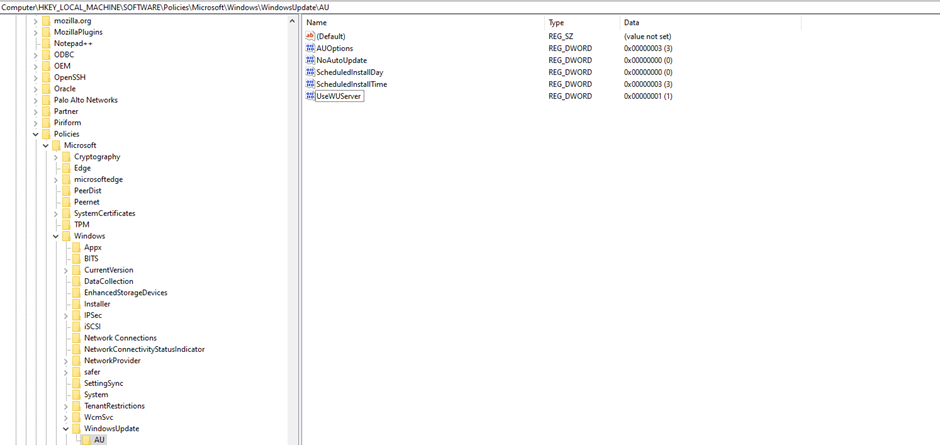Viewport: 940px width, 445px height.
Task: Select the Network Connections key
Action: coord(120,338)
